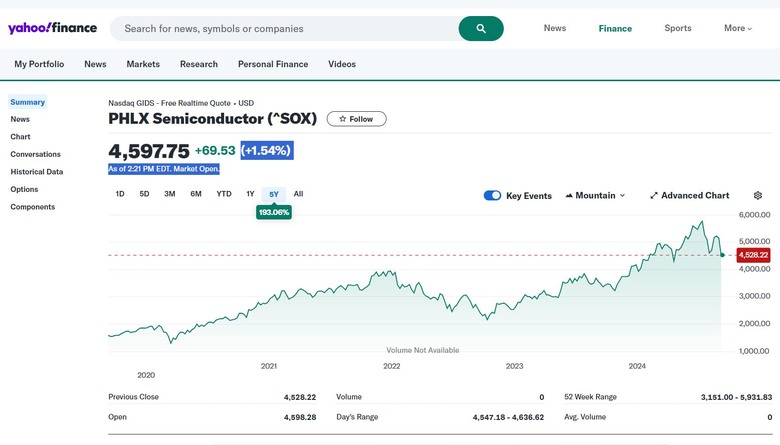780x445 pixels.
Task: Open Historical Data in sidebar
Action: (x=37, y=172)
